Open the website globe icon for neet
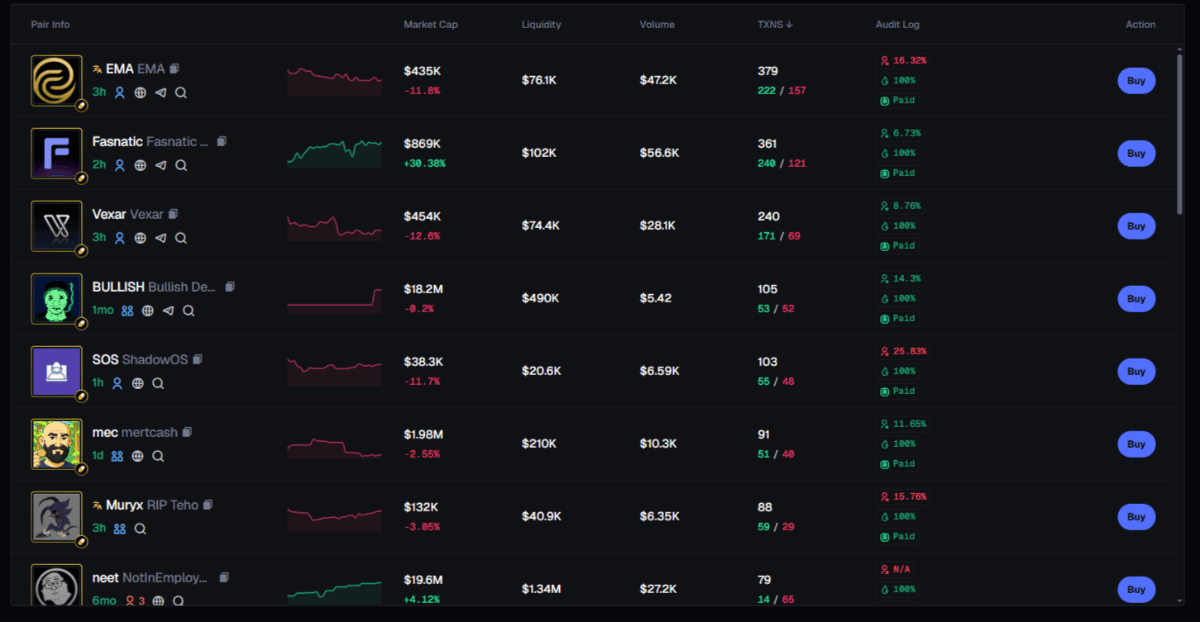The image size is (1200, 622). pos(158,601)
